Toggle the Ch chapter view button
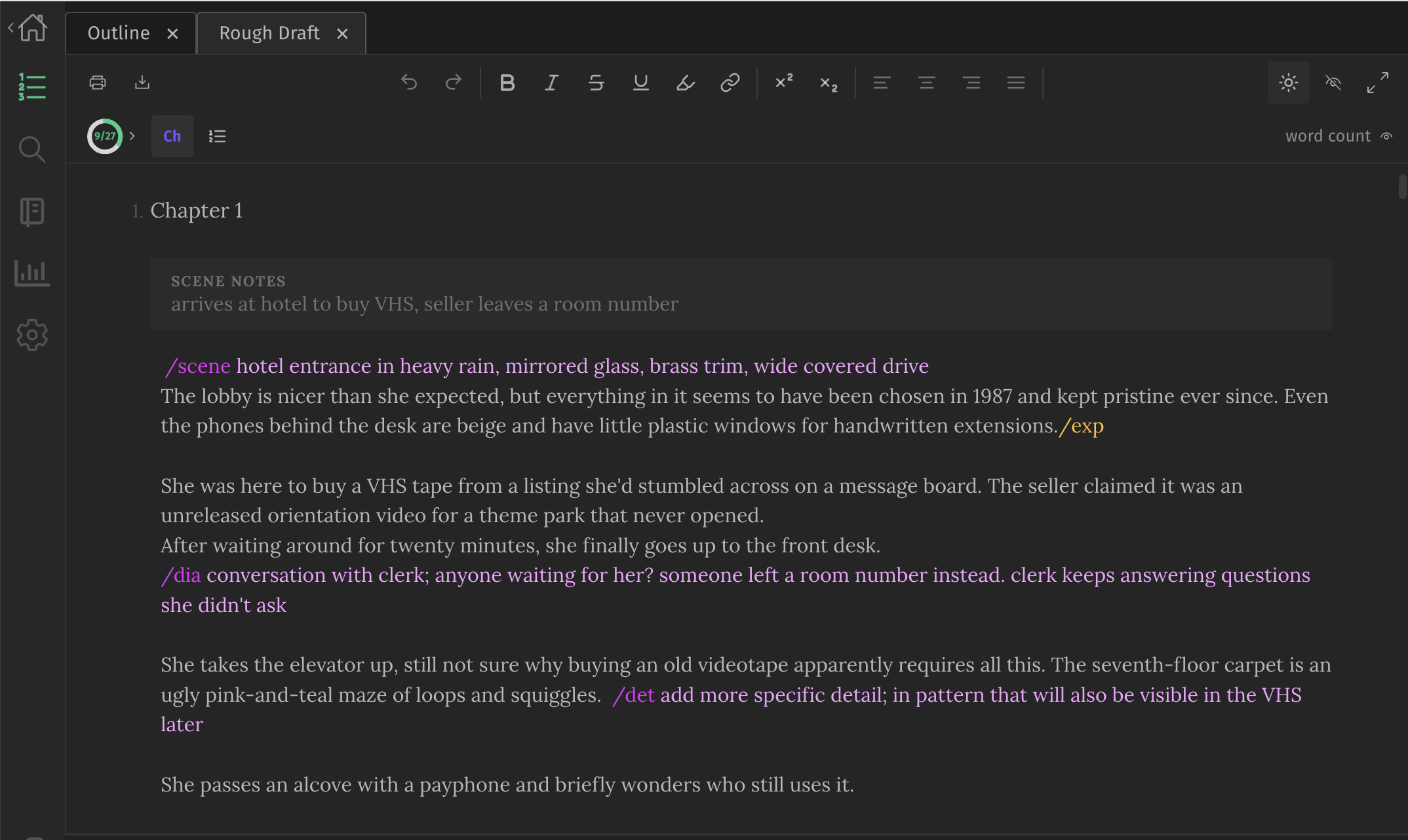This screenshot has height=840, width=1408. click(x=172, y=136)
